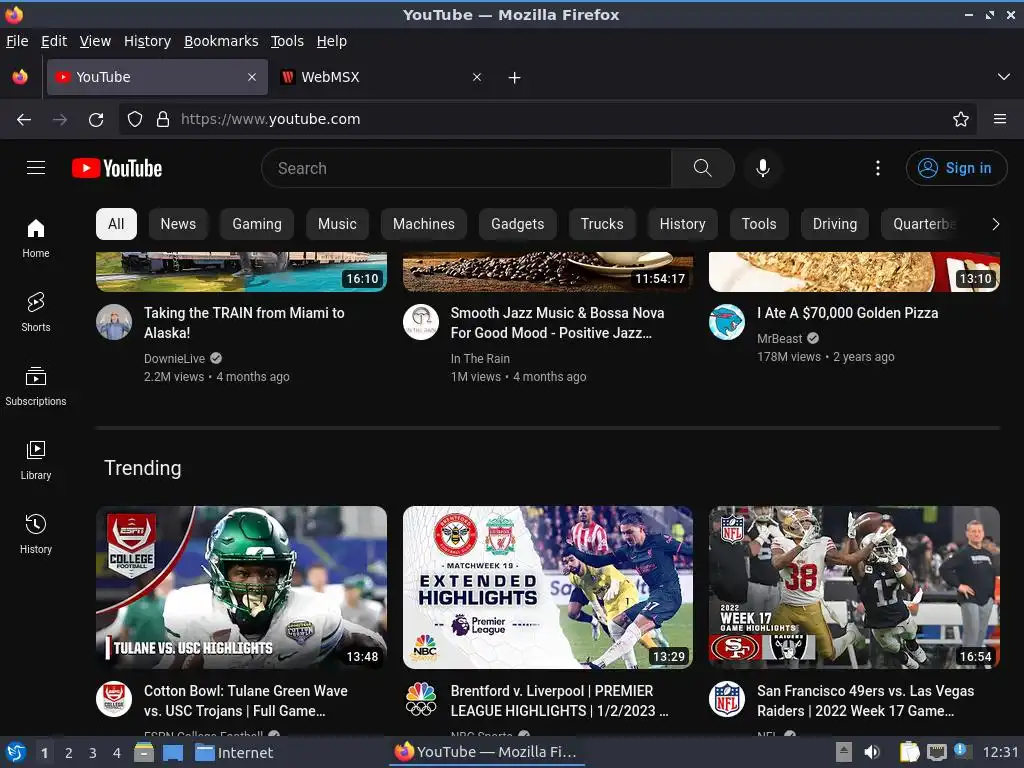Image resolution: width=1024 pixels, height=768 pixels.
Task: Select the History filter chip
Action: (682, 224)
